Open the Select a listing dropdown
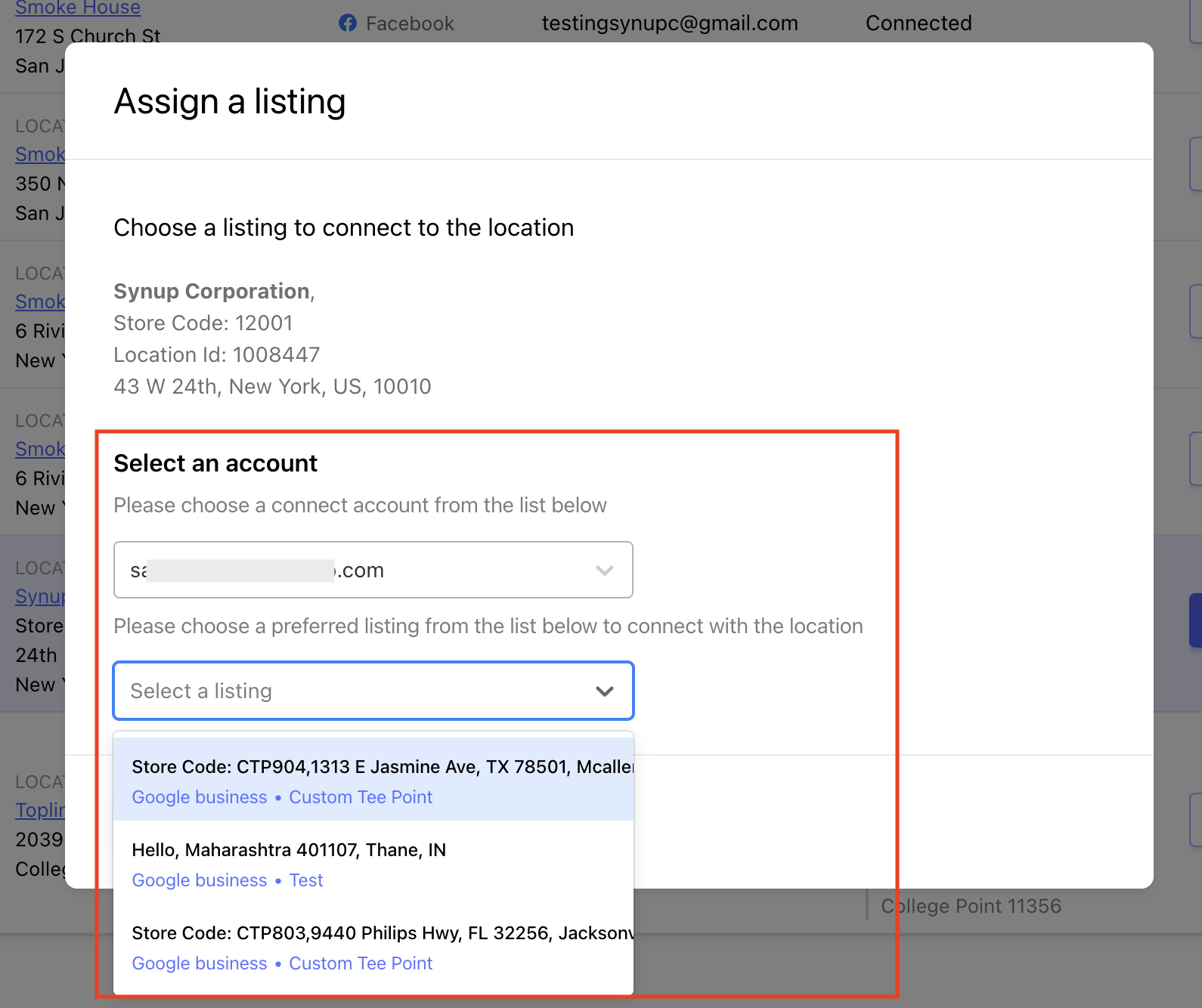This screenshot has width=1202, height=1008. pos(373,691)
